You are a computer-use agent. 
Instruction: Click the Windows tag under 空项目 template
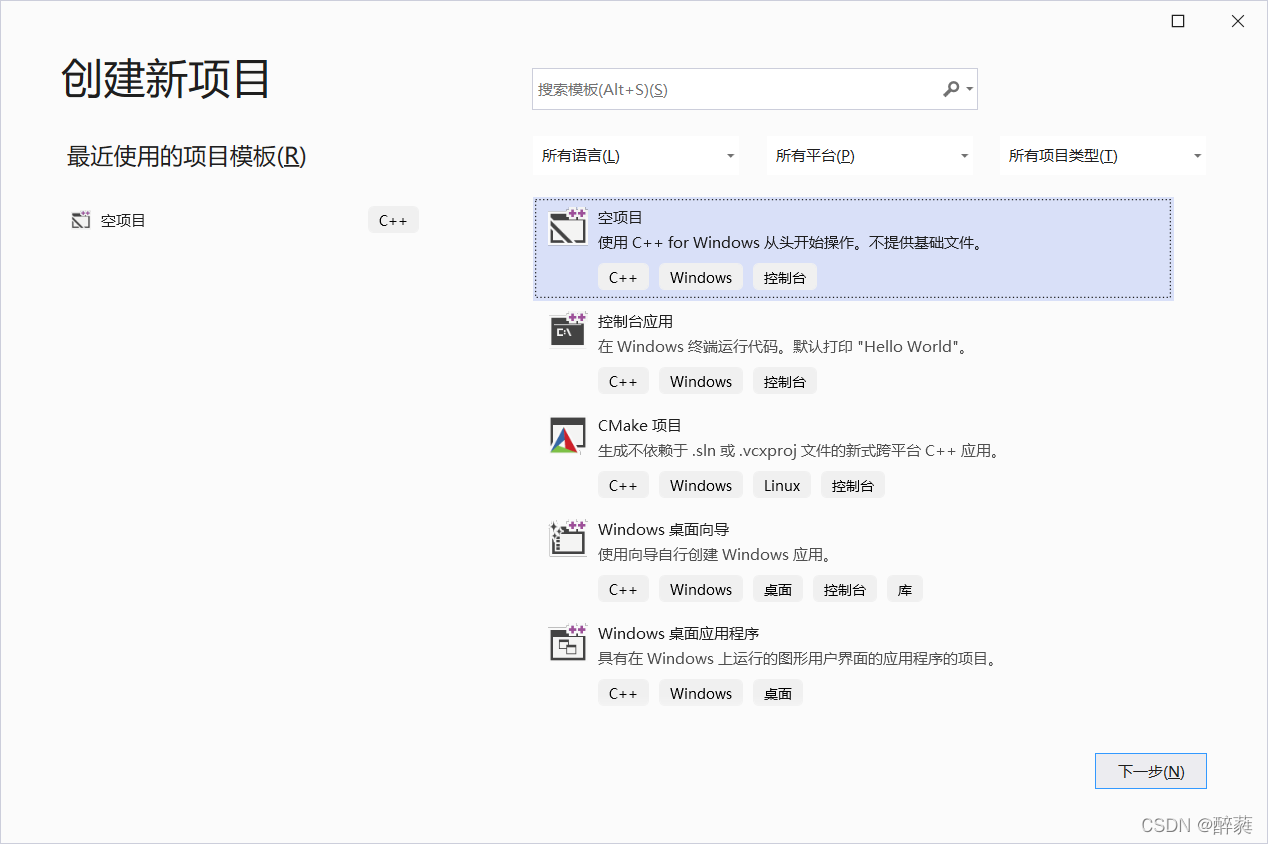point(701,277)
